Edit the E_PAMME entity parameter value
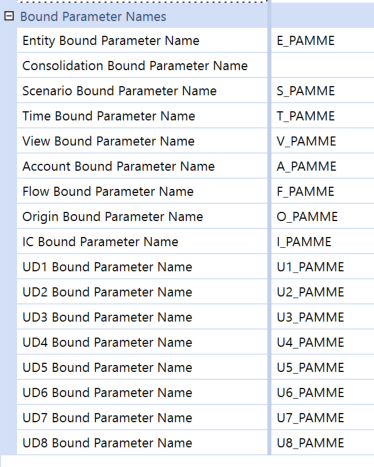374x467 pixels. [x=323, y=41]
